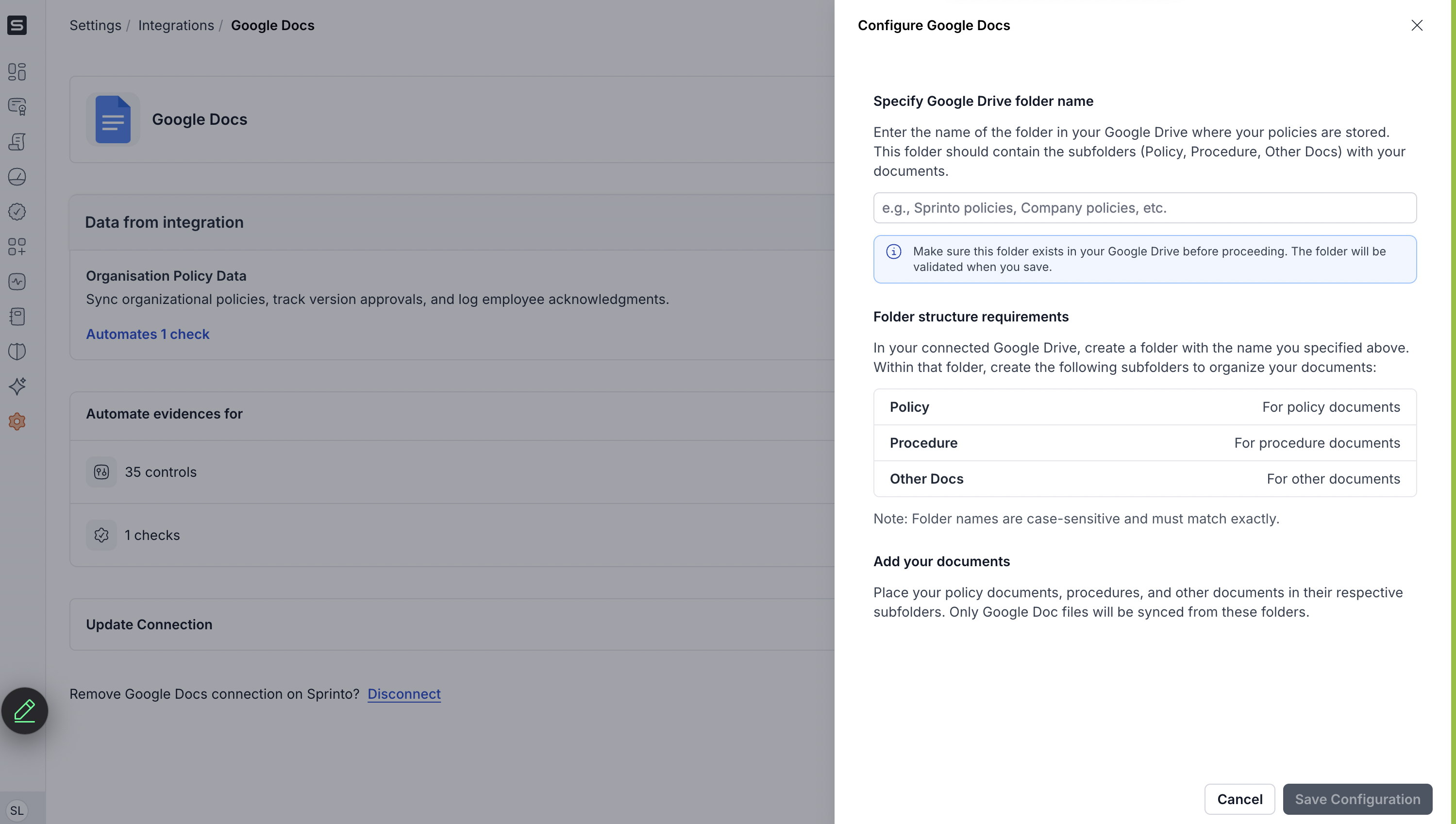Go to Settings in the breadcrumb
This screenshot has height=824, width=1456.
tap(95, 25)
